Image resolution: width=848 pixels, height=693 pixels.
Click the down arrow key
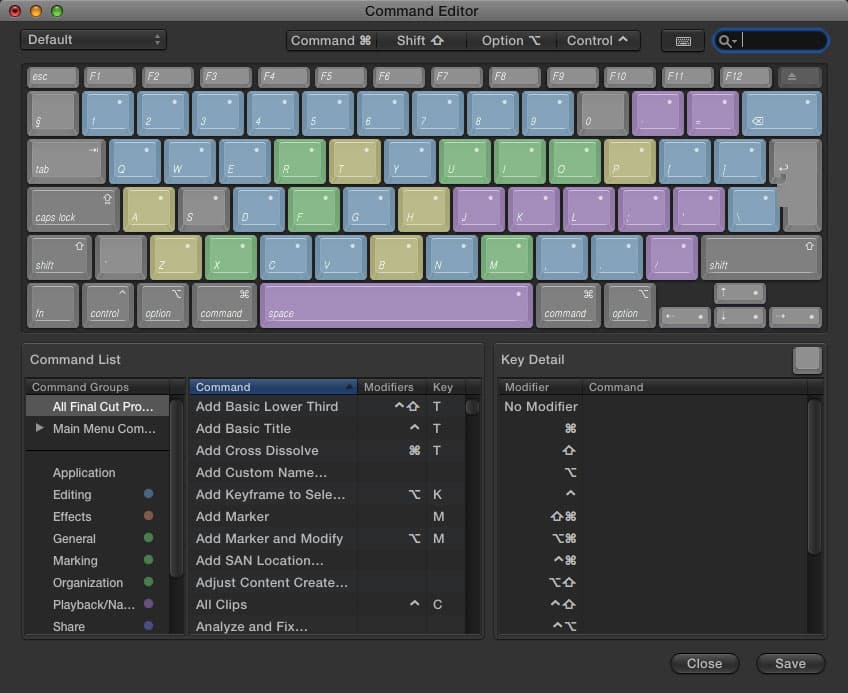coord(740,317)
